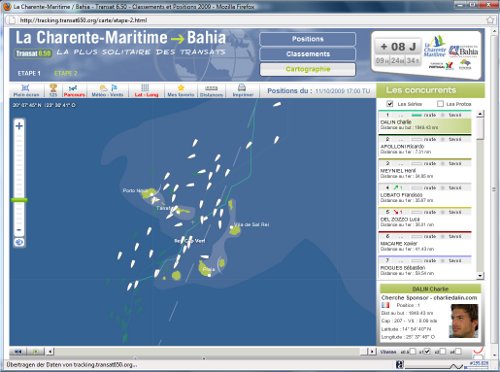Click the up arrow of competitors list
The image size is (500, 372).
[480, 114]
